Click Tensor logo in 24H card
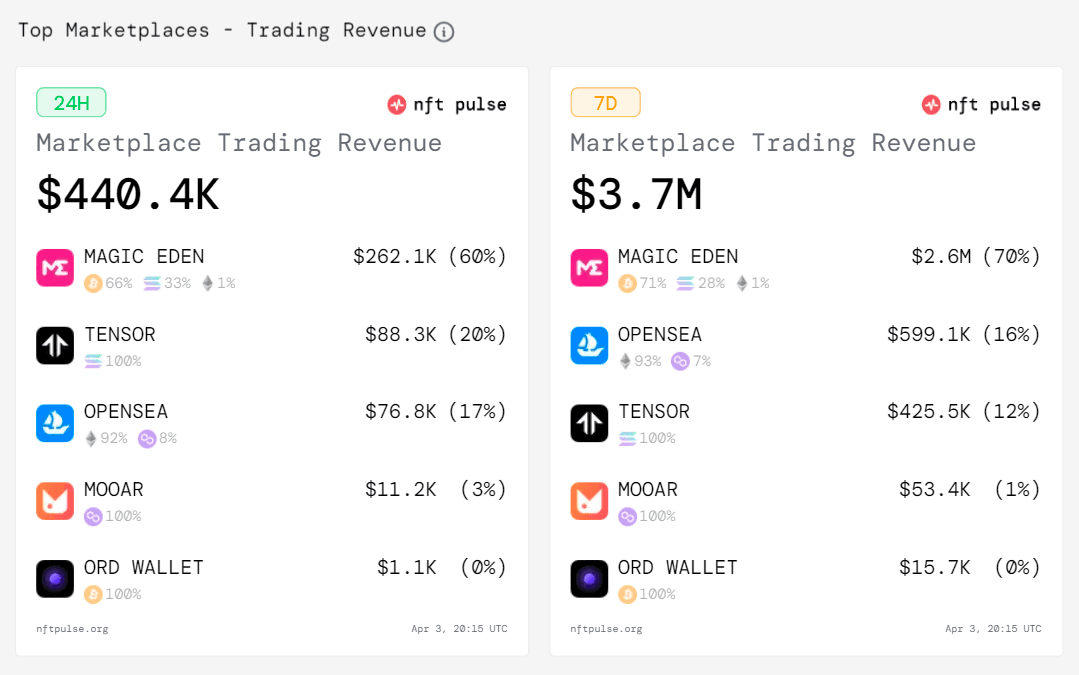This screenshot has height=675, width=1079. pyautogui.click(x=55, y=345)
